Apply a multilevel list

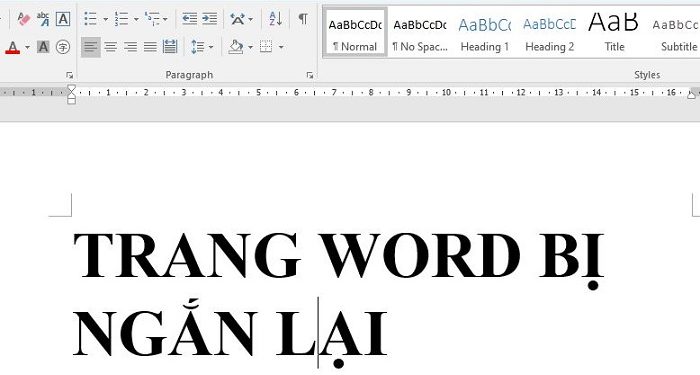pos(152,19)
